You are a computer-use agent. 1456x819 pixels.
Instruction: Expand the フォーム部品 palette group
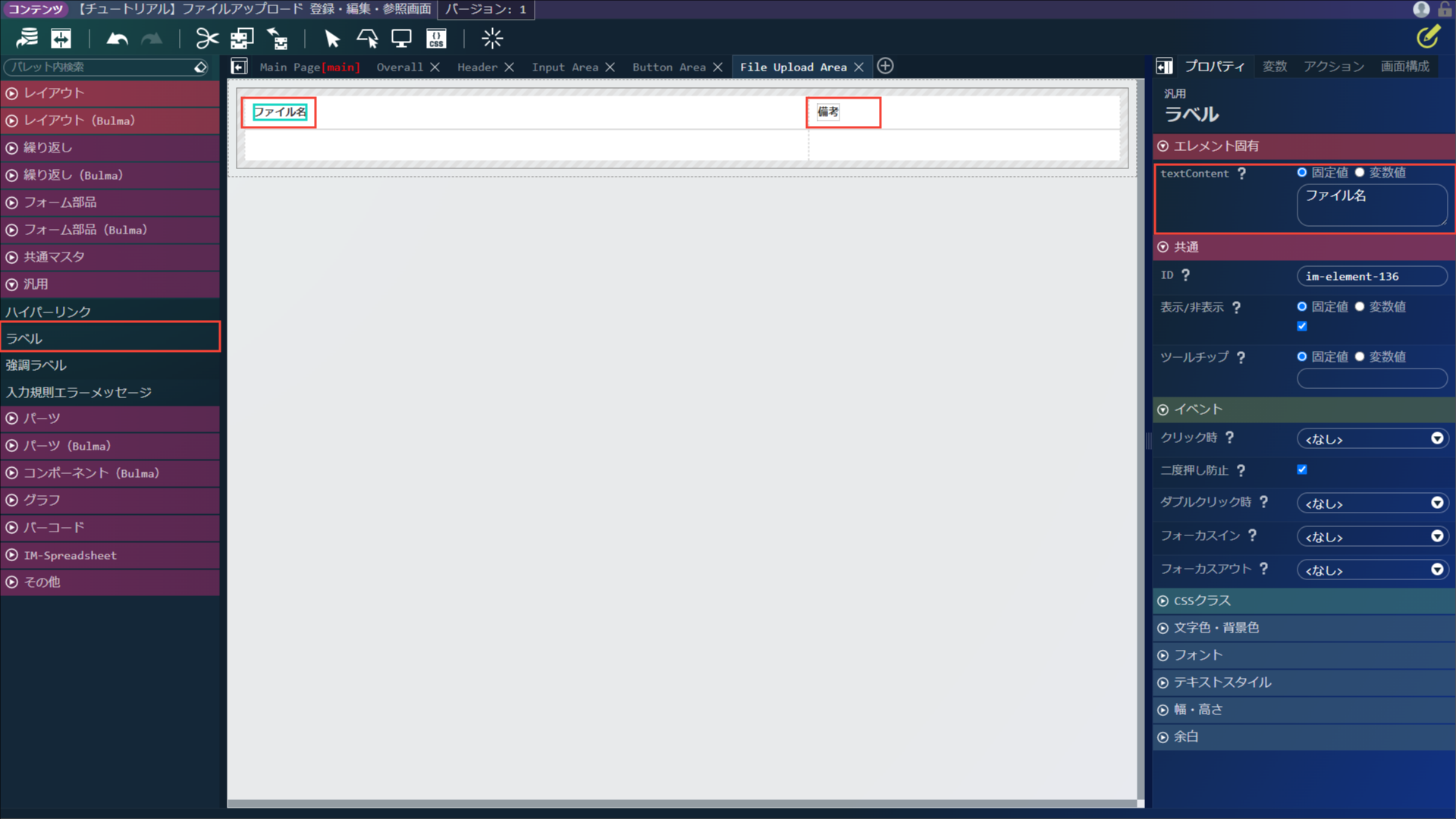pyautogui.click(x=110, y=202)
